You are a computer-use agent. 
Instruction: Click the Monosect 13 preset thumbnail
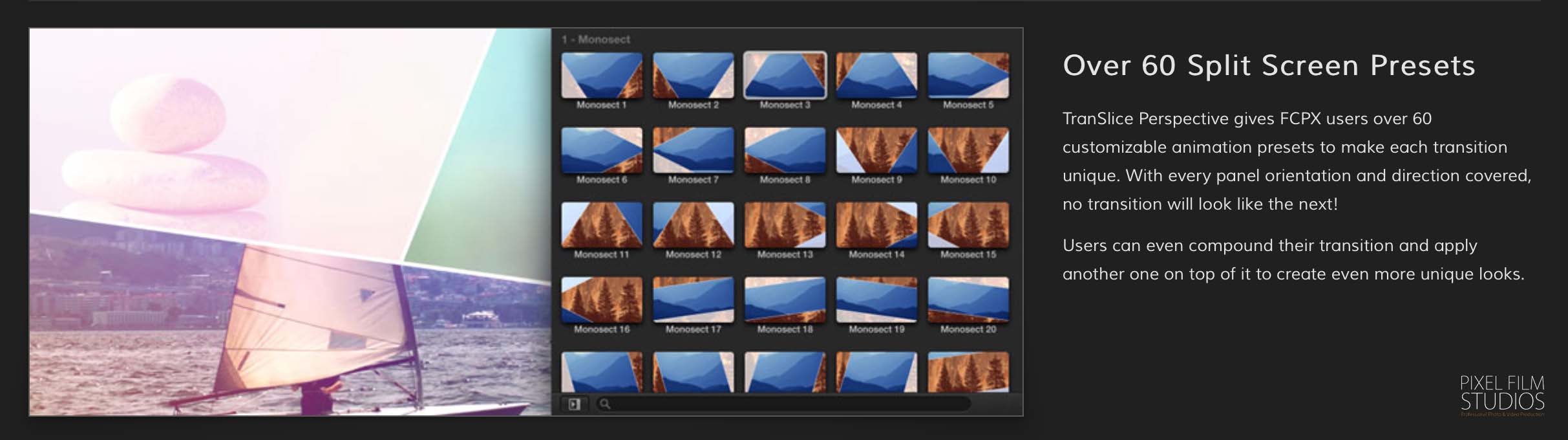785,225
